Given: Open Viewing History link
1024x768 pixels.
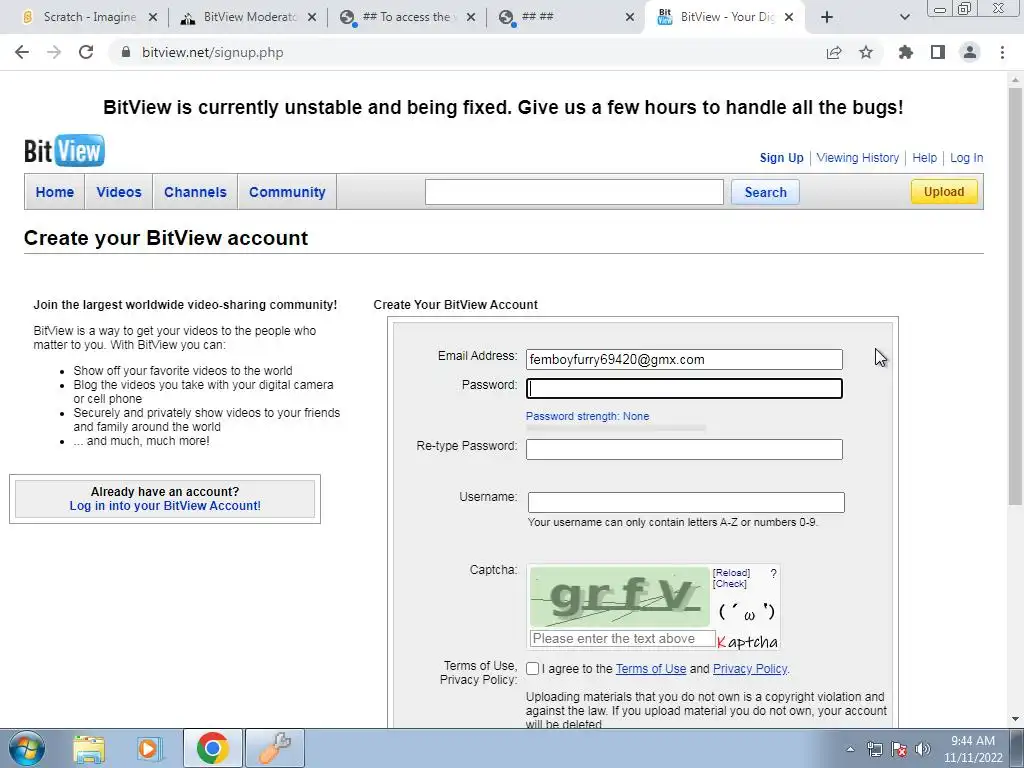Looking at the screenshot, I should 857,157.
